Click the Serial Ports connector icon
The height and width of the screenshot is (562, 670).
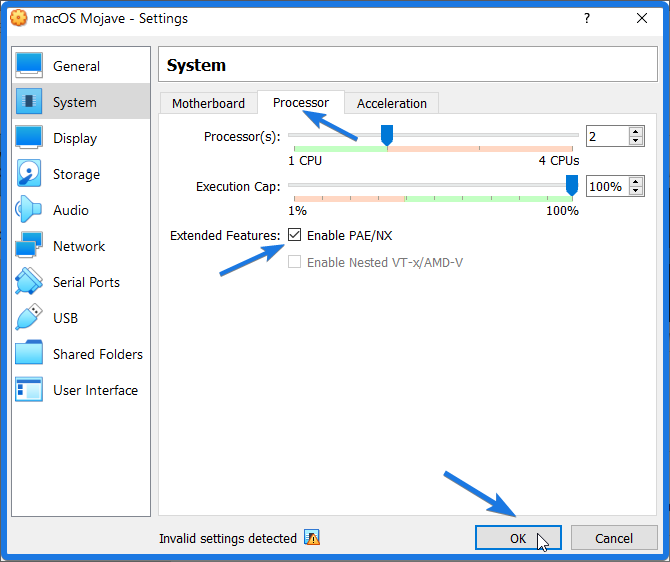tap(29, 281)
